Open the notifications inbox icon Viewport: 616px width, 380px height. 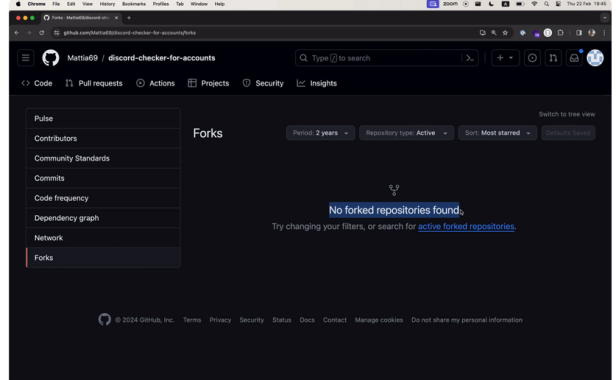[x=574, y=58]
